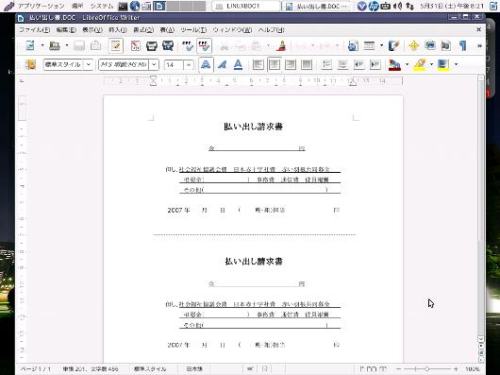Toggle Bold formatting
The height and width of the screenshot is (375, 500).
[x=206, y=64]
